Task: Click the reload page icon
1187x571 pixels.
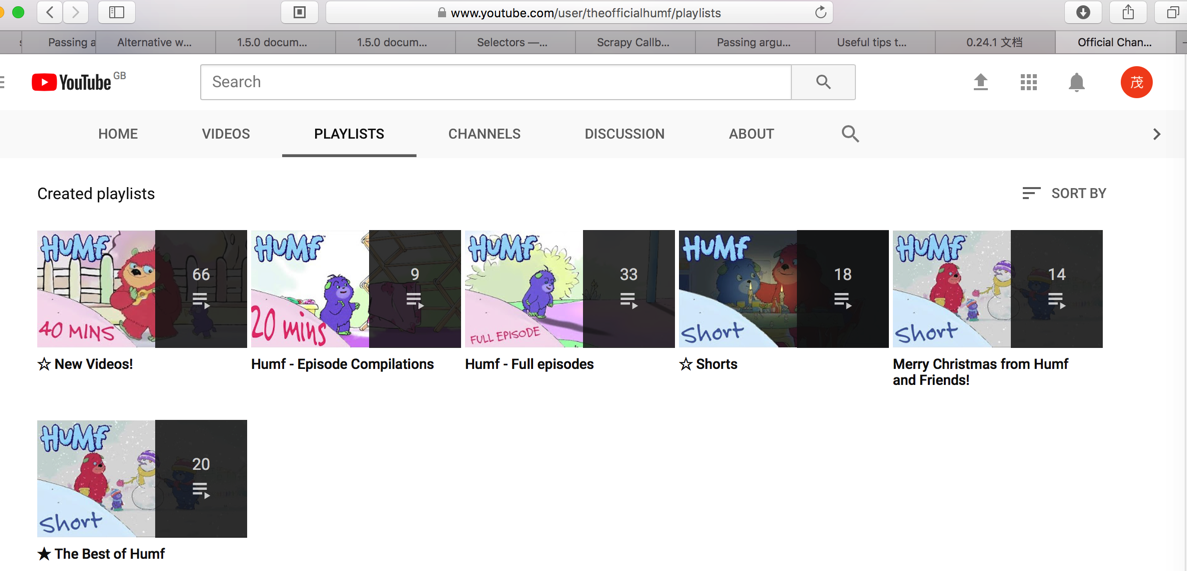Action: pos(820,13)
